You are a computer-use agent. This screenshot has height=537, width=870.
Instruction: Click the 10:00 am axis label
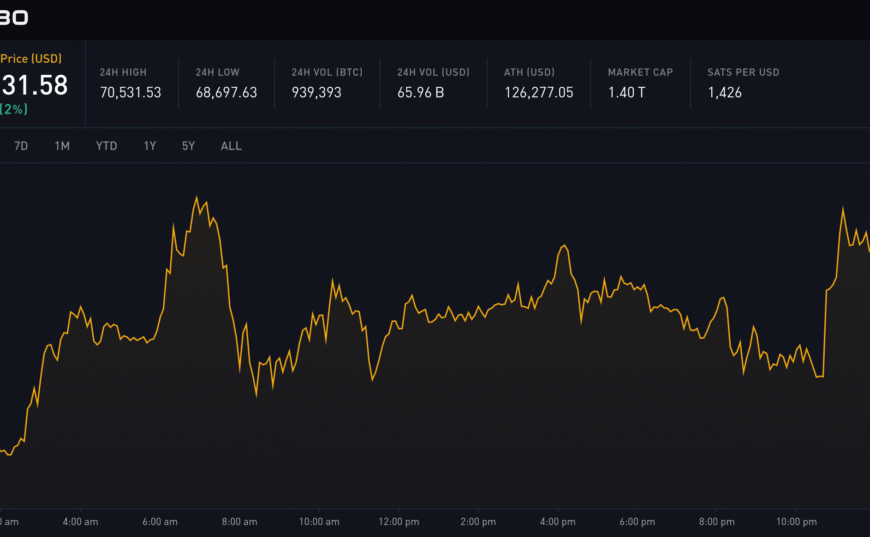[319, 521]
